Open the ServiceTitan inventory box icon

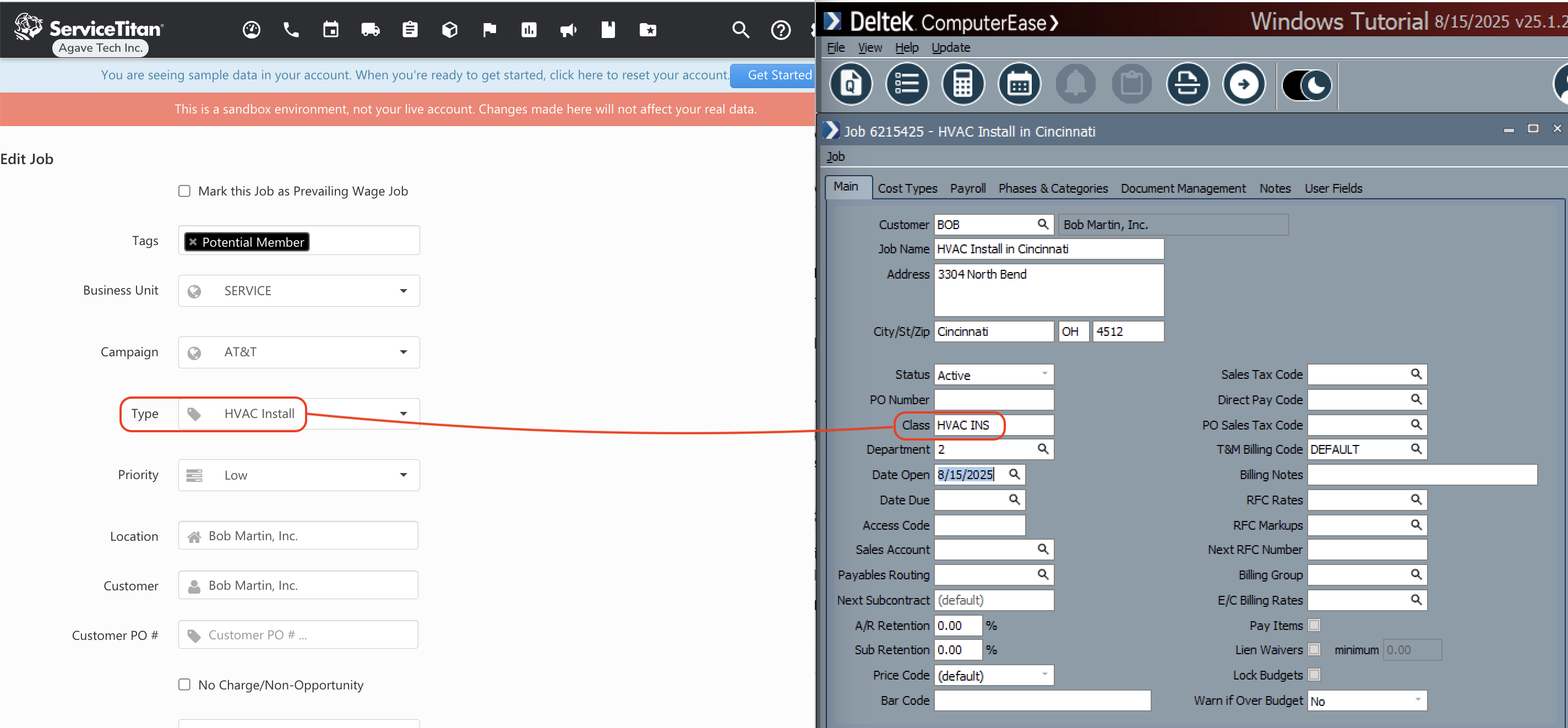pyautogui.click(x=449, y=29)
